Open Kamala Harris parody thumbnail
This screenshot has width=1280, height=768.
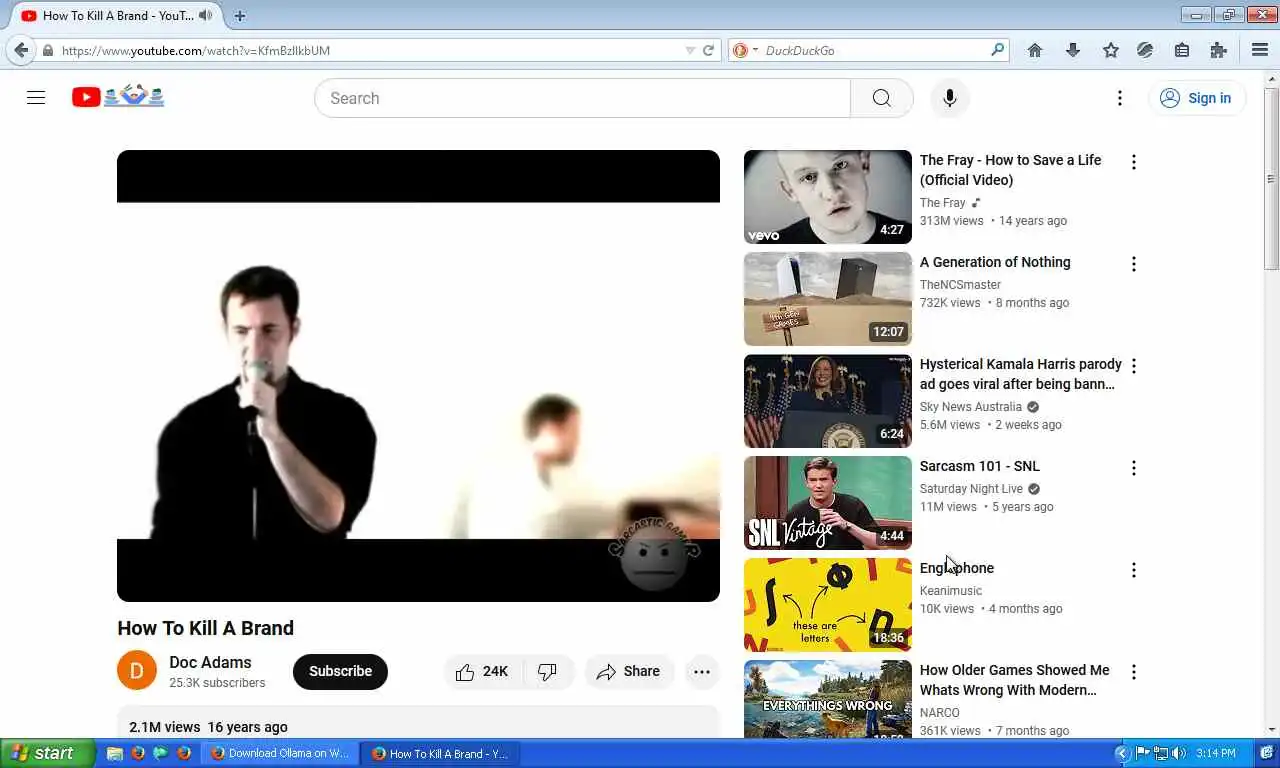point(828,401)
